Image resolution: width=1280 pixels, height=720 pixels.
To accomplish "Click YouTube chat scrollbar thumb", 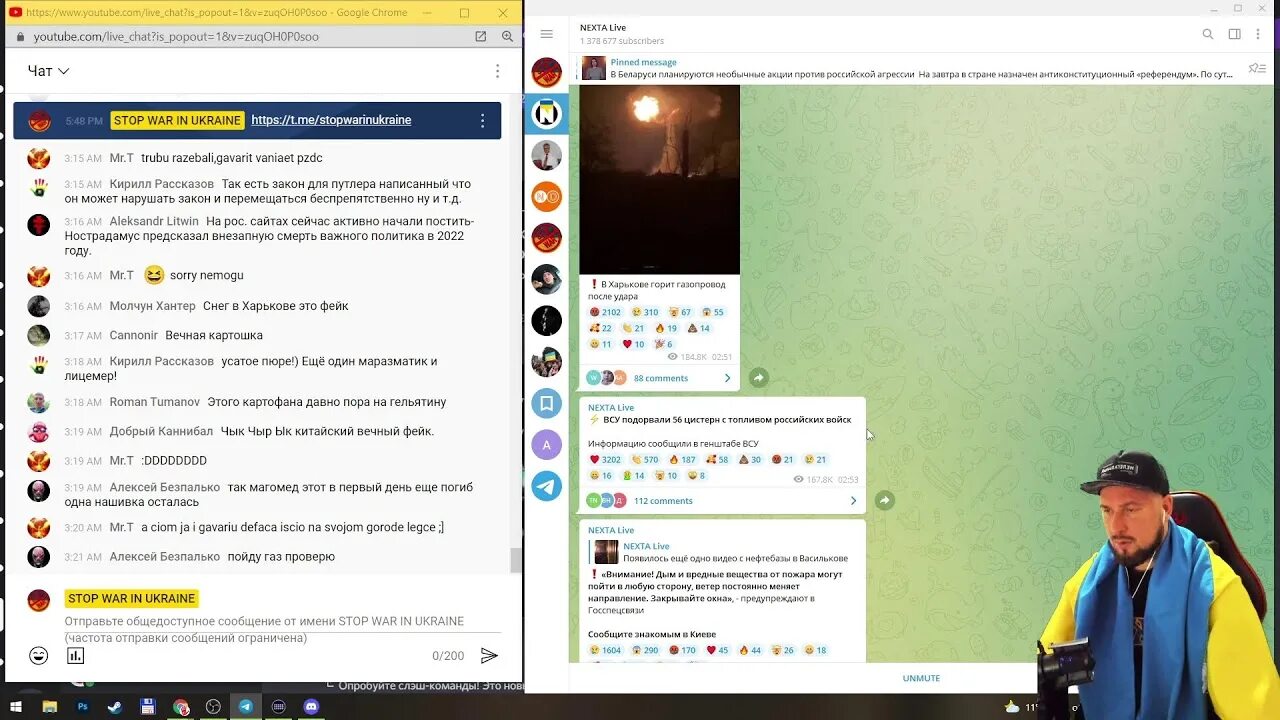I will (516, 560).
